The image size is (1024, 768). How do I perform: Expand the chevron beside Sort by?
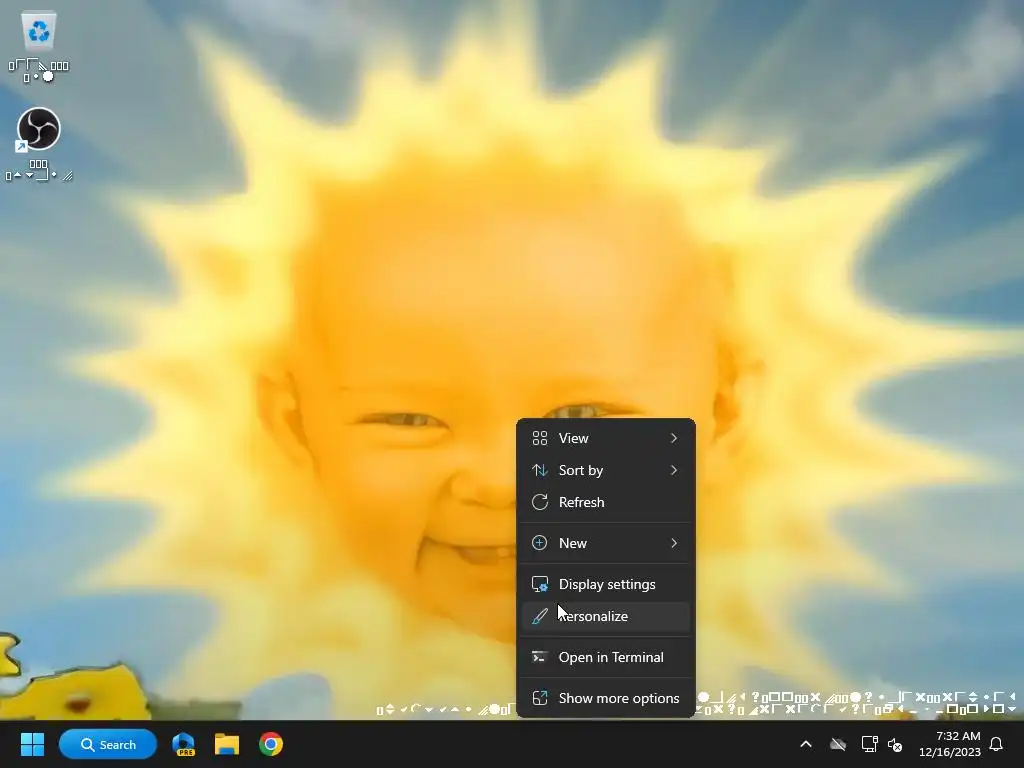pyautogui.click(x=674, y=470)
